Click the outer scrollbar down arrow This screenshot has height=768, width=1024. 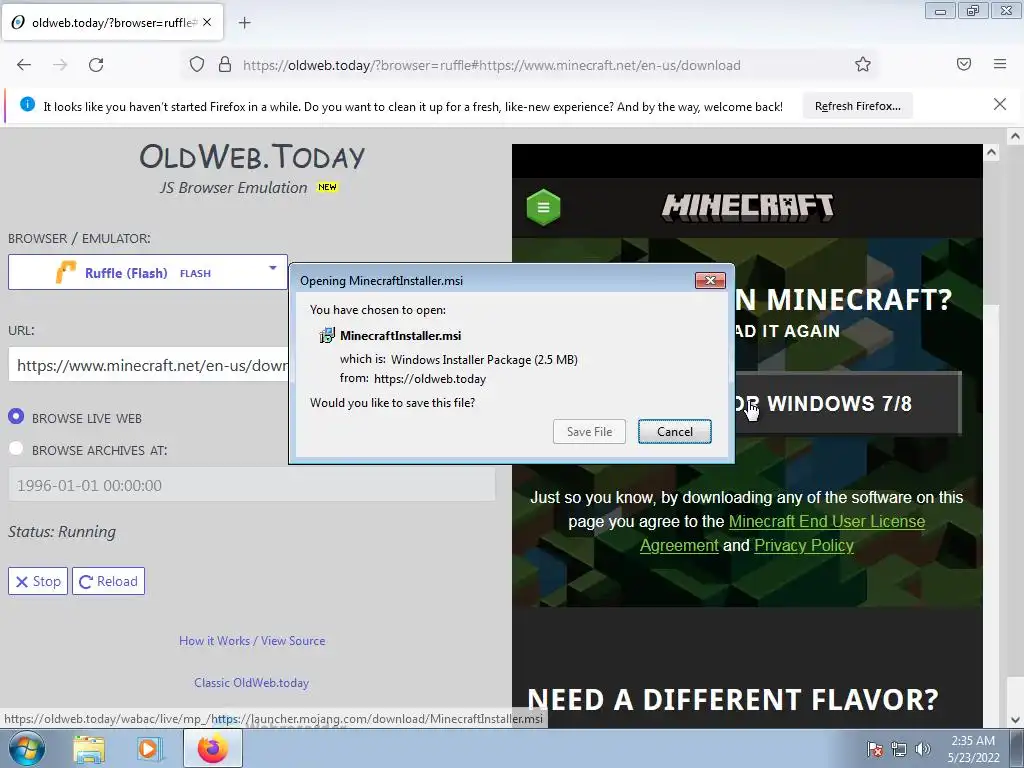pyautogui.click(x=1015, y=720)
